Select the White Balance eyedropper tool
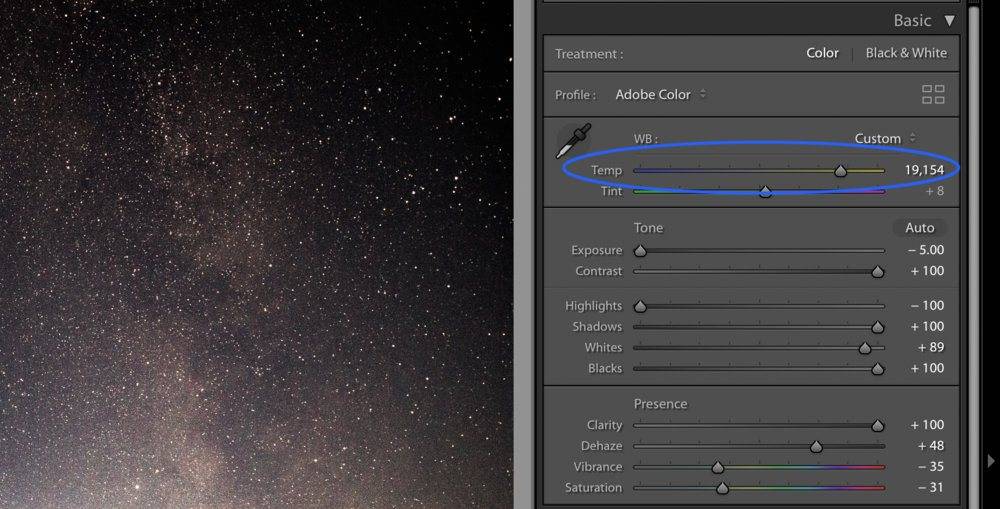The image size is (1000, 509). coord(574,141)
